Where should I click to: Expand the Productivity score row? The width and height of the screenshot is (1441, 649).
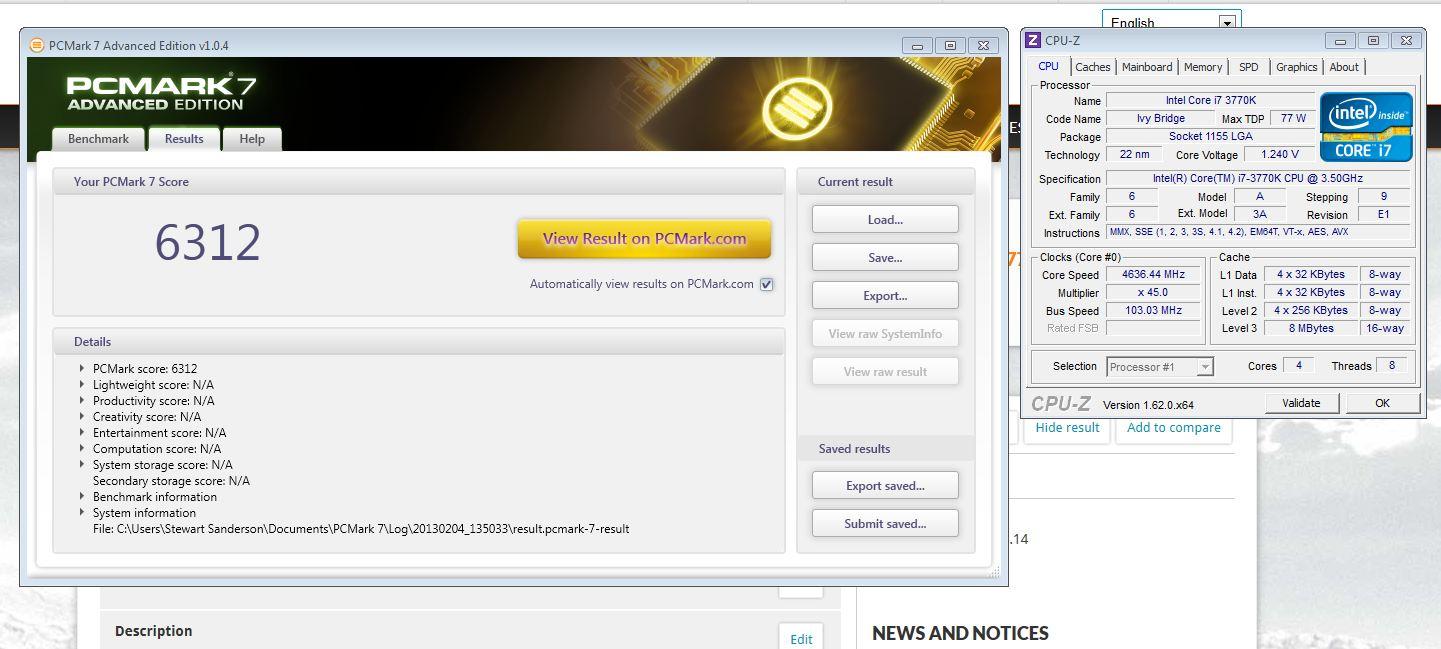[82, 400]
